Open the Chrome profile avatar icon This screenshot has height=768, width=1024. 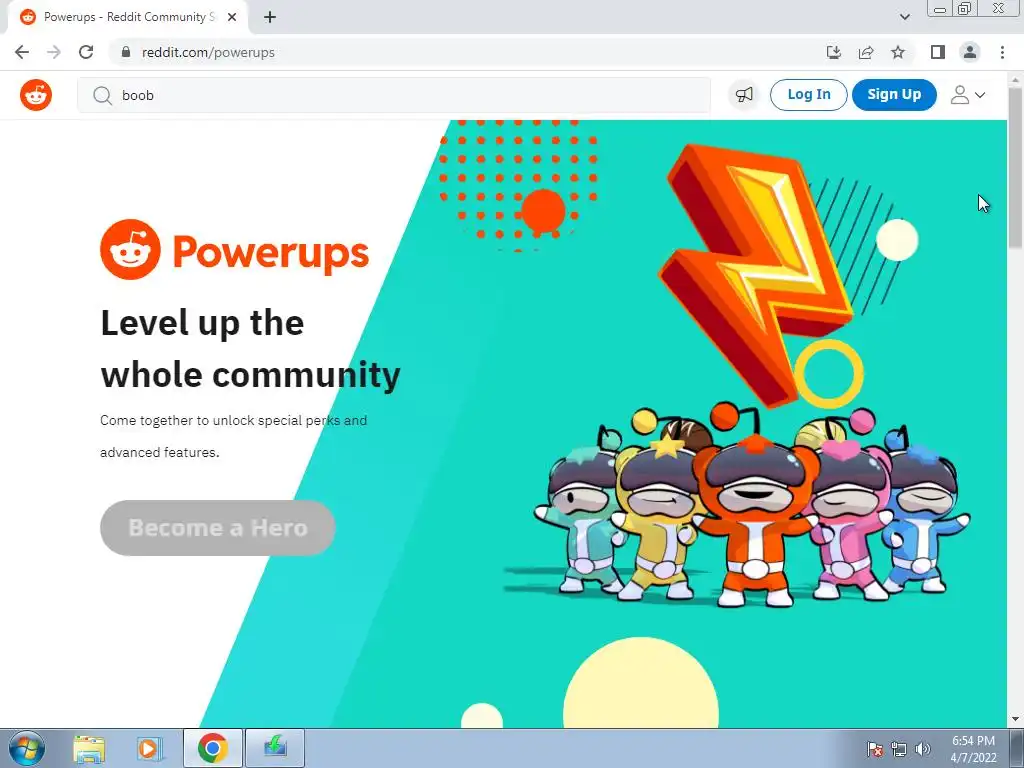pyautogui.click(x=970, y=52)
